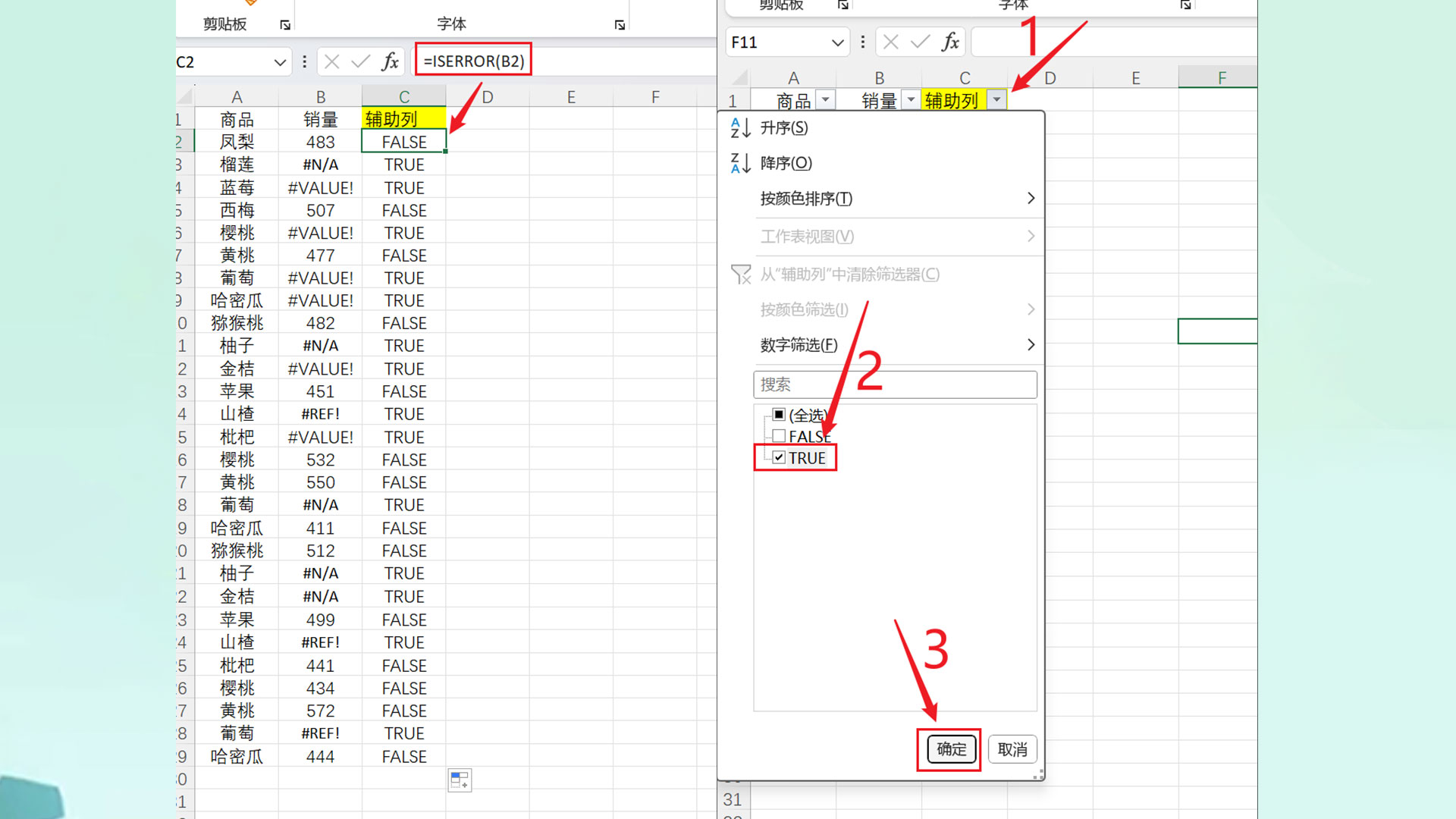Click the confirm checkmark in right formula bar

coord(920,42)
